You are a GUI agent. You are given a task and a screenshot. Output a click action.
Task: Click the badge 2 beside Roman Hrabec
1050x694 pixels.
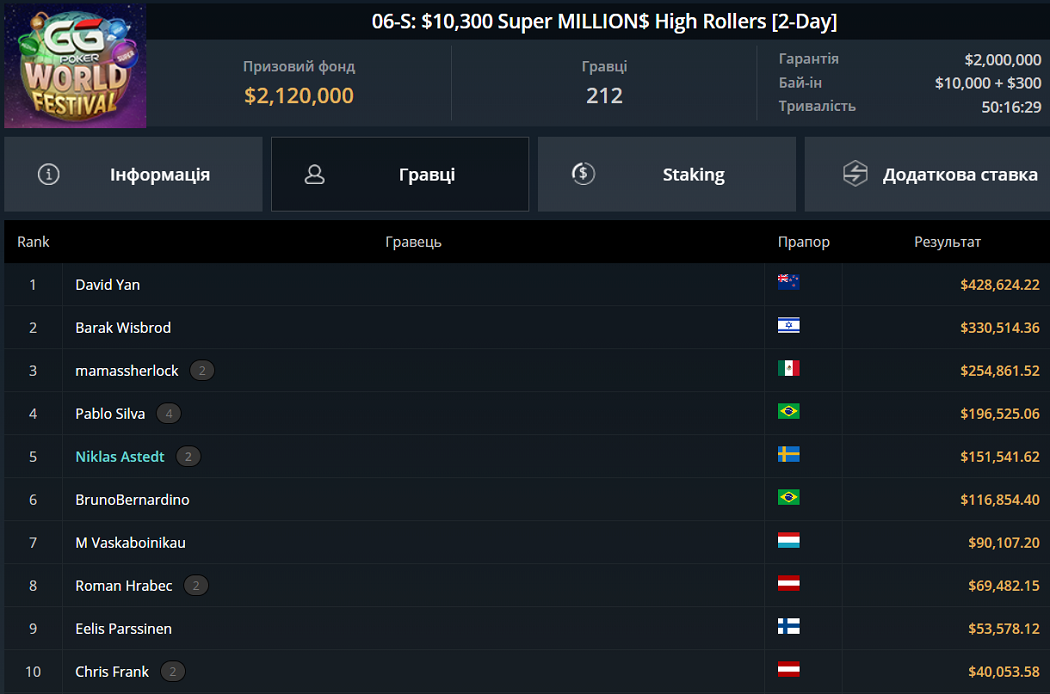196,585
